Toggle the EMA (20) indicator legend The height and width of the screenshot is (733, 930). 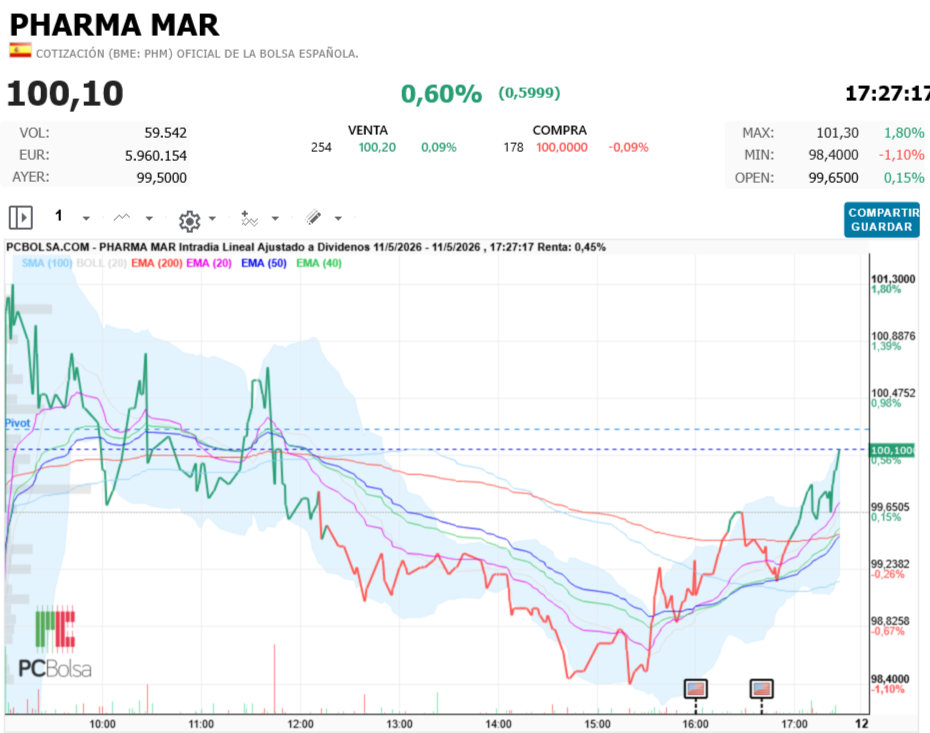209,263
